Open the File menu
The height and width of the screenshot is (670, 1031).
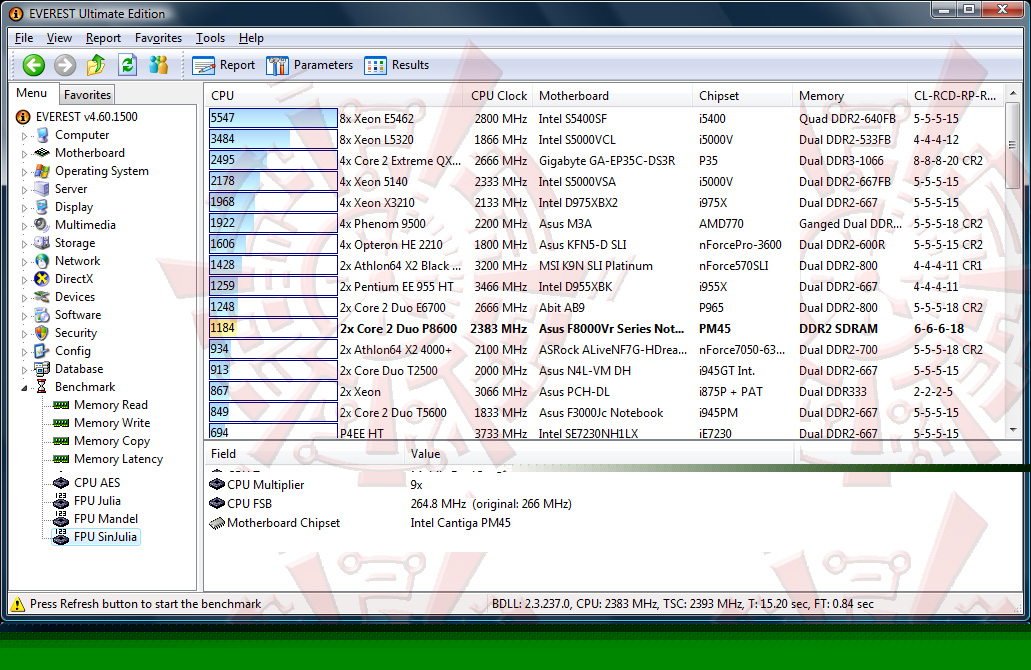point(24,38)
